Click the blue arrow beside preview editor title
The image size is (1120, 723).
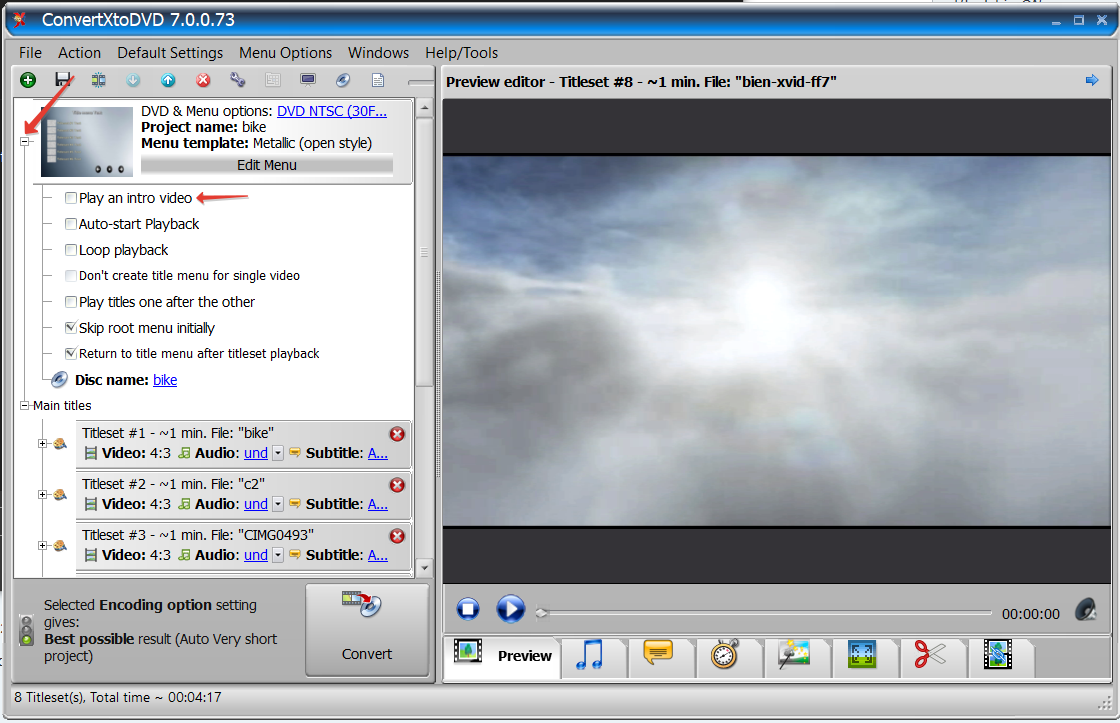[1091, 80]
